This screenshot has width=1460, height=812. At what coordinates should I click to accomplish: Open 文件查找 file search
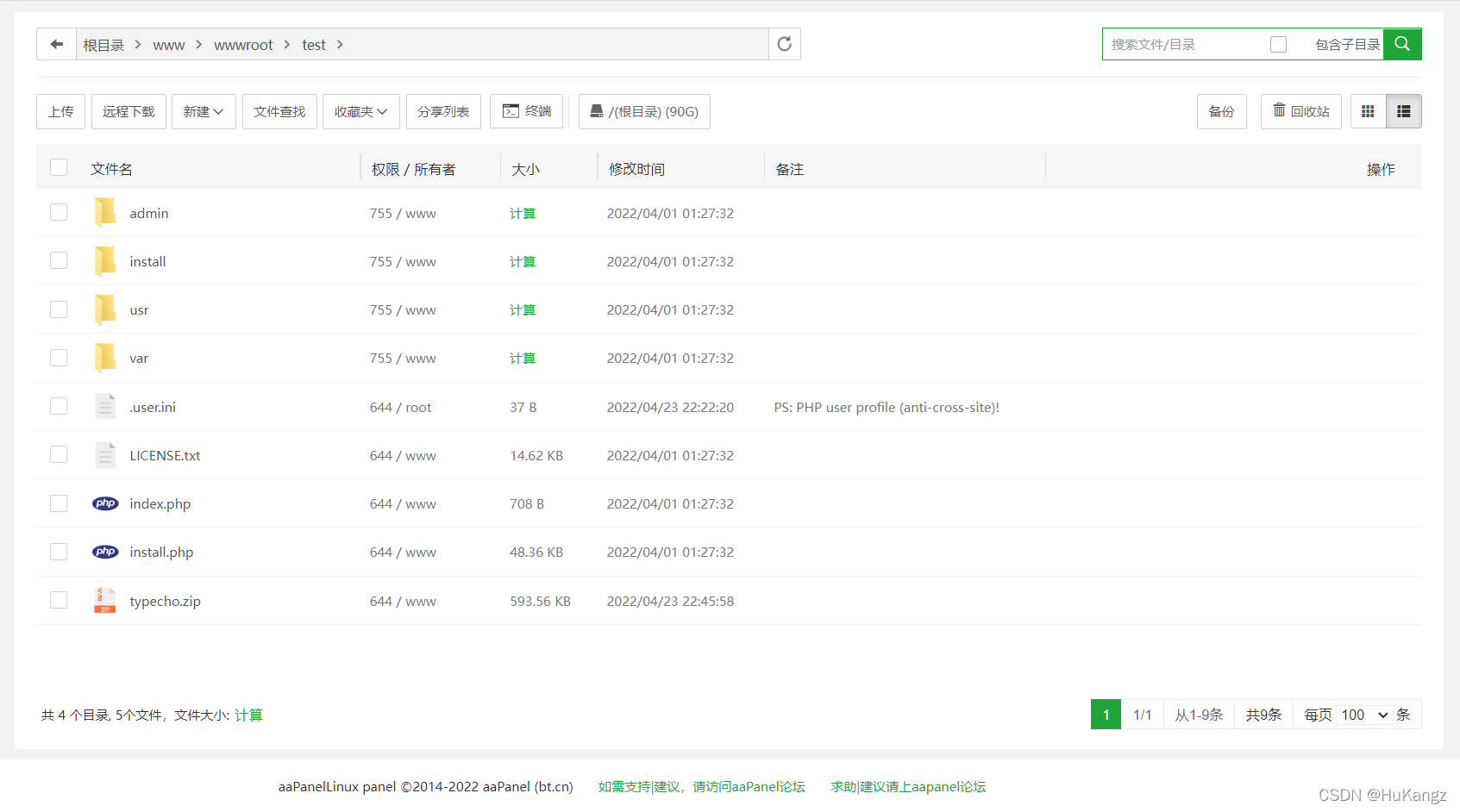[x=279, y=111]
